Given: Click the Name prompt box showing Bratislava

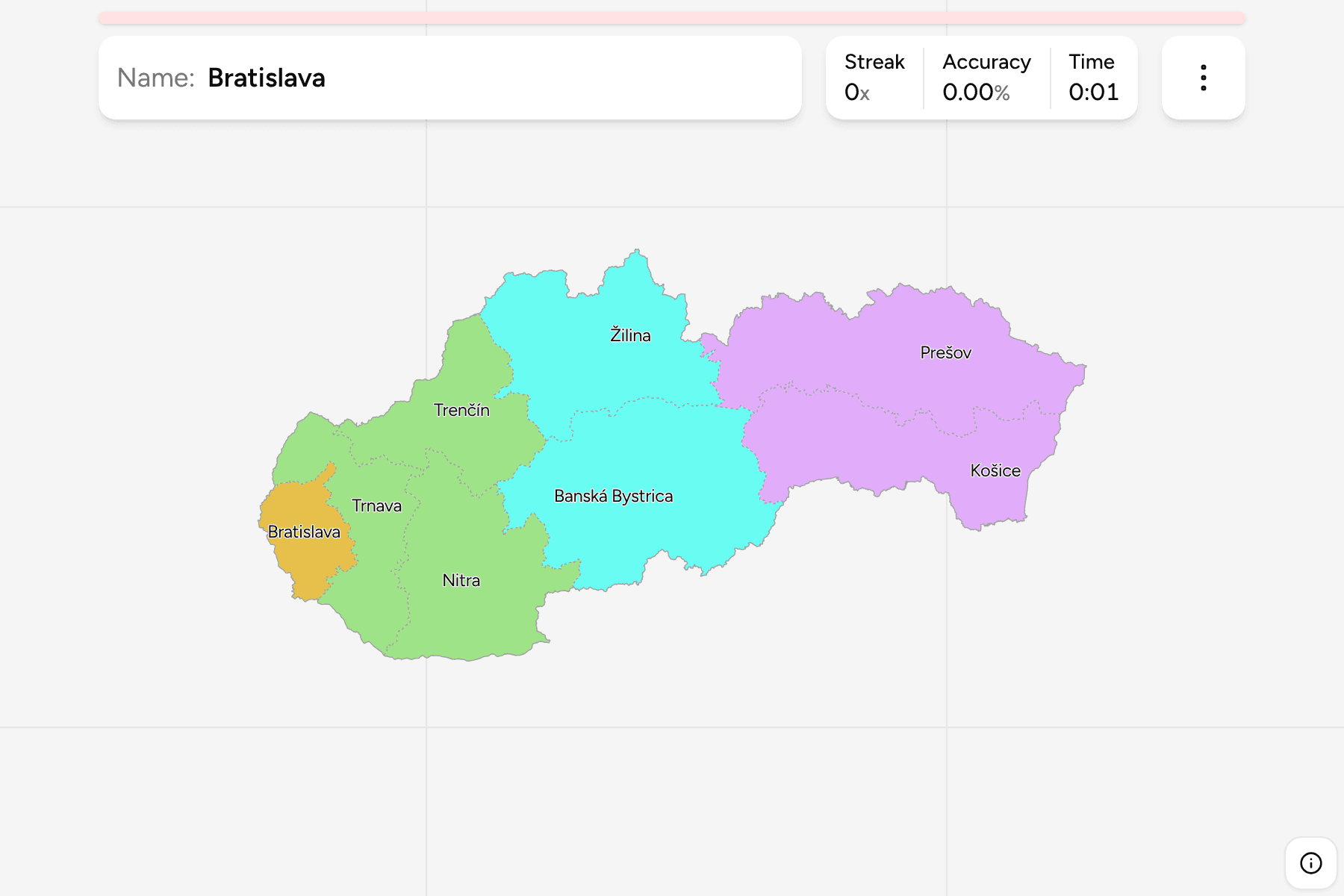Looking at the screenshot, I should click(450, 78).
